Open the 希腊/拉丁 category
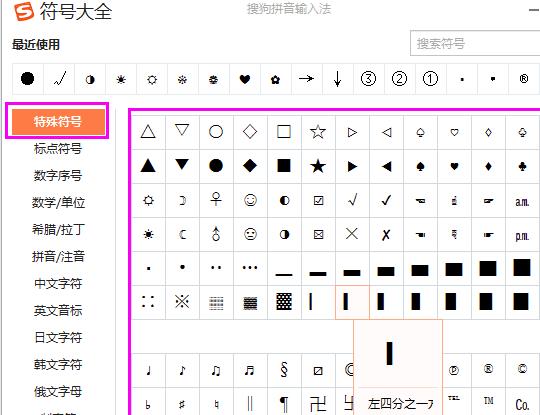 (x=58, y=229)
